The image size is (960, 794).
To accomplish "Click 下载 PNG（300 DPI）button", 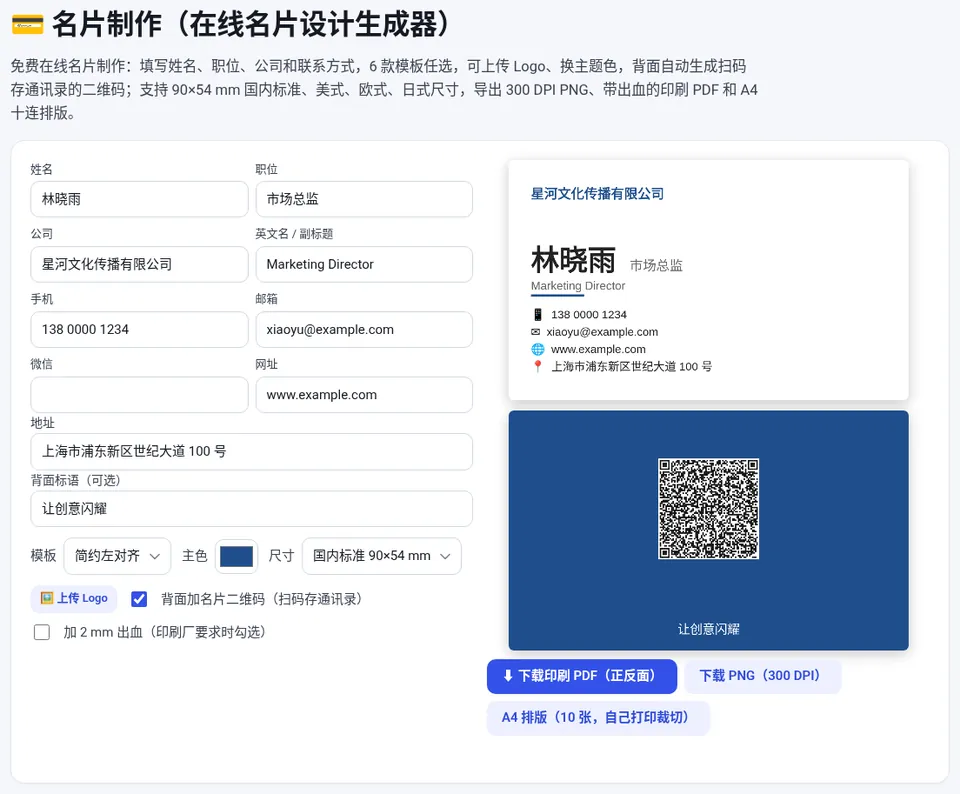I will (x=762, y=676).
